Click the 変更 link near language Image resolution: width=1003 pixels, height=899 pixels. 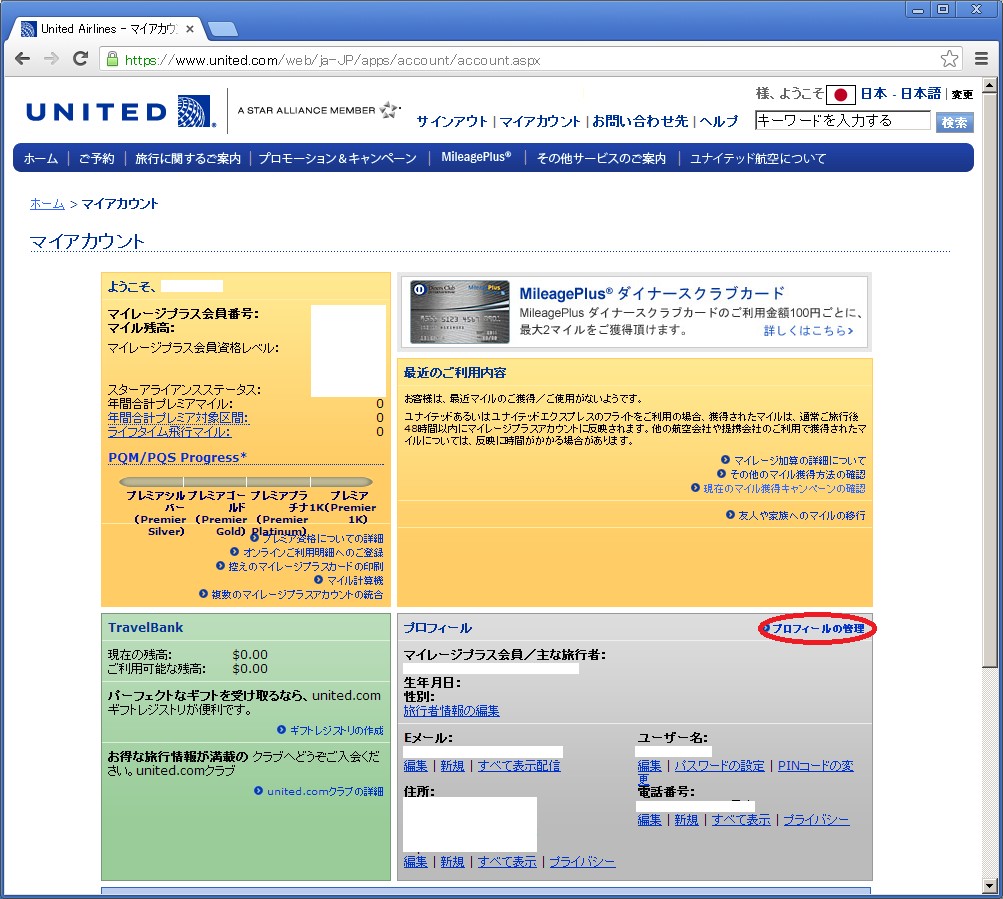(x=962, y=95)
